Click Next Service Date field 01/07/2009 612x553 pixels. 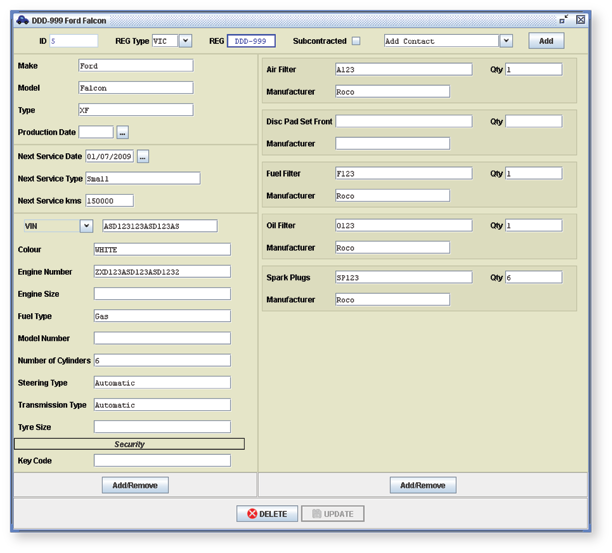click(109, 156)
